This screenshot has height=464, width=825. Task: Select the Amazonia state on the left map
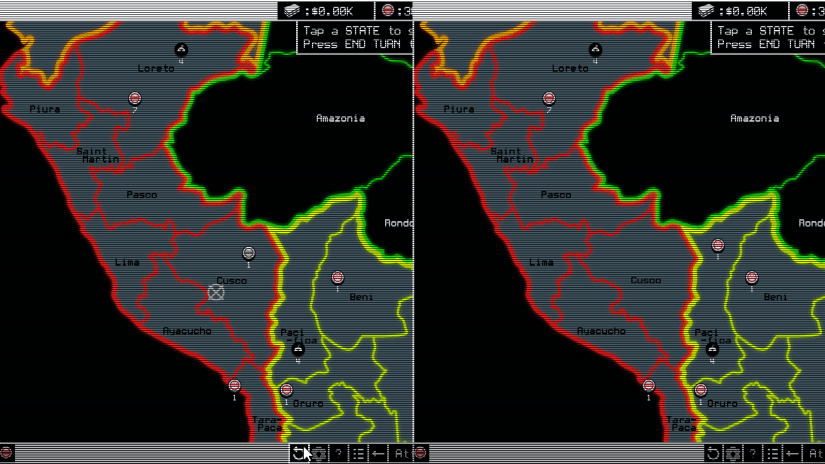340,118
